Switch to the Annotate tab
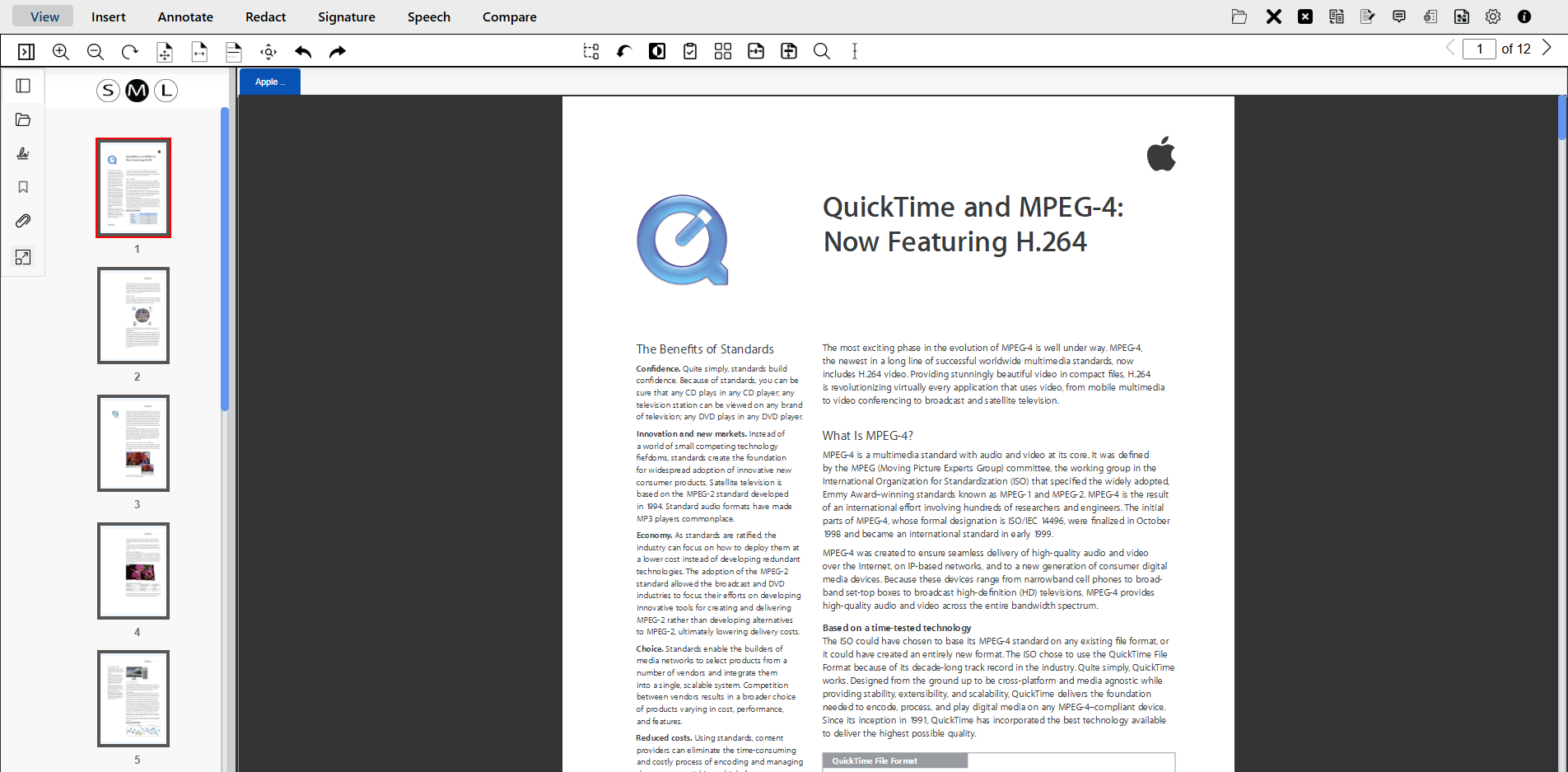The width and height of the screenshot is (1568, 772). click(184, 16)
